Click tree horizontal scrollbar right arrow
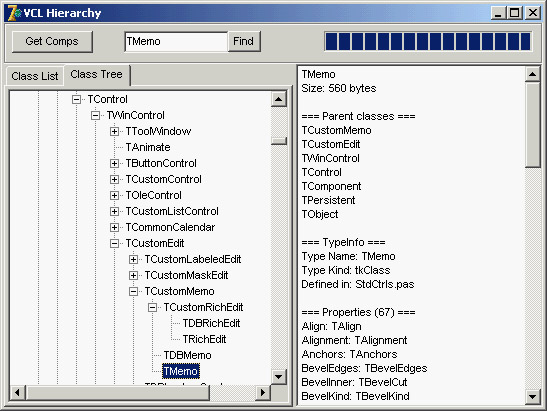Viewport: 547px width, 411px height. coord(263,393)
